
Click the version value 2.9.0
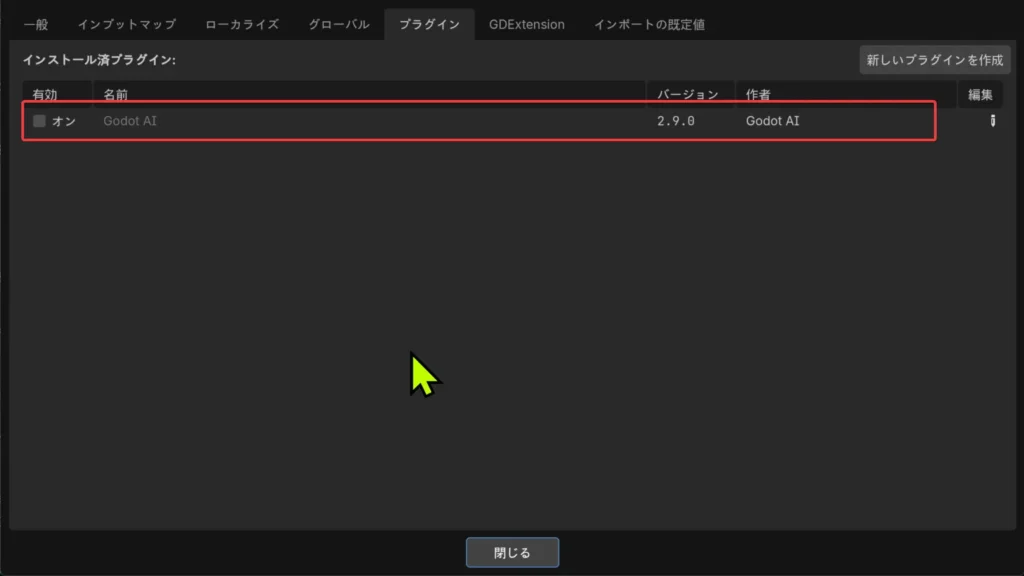pos(676,121)
